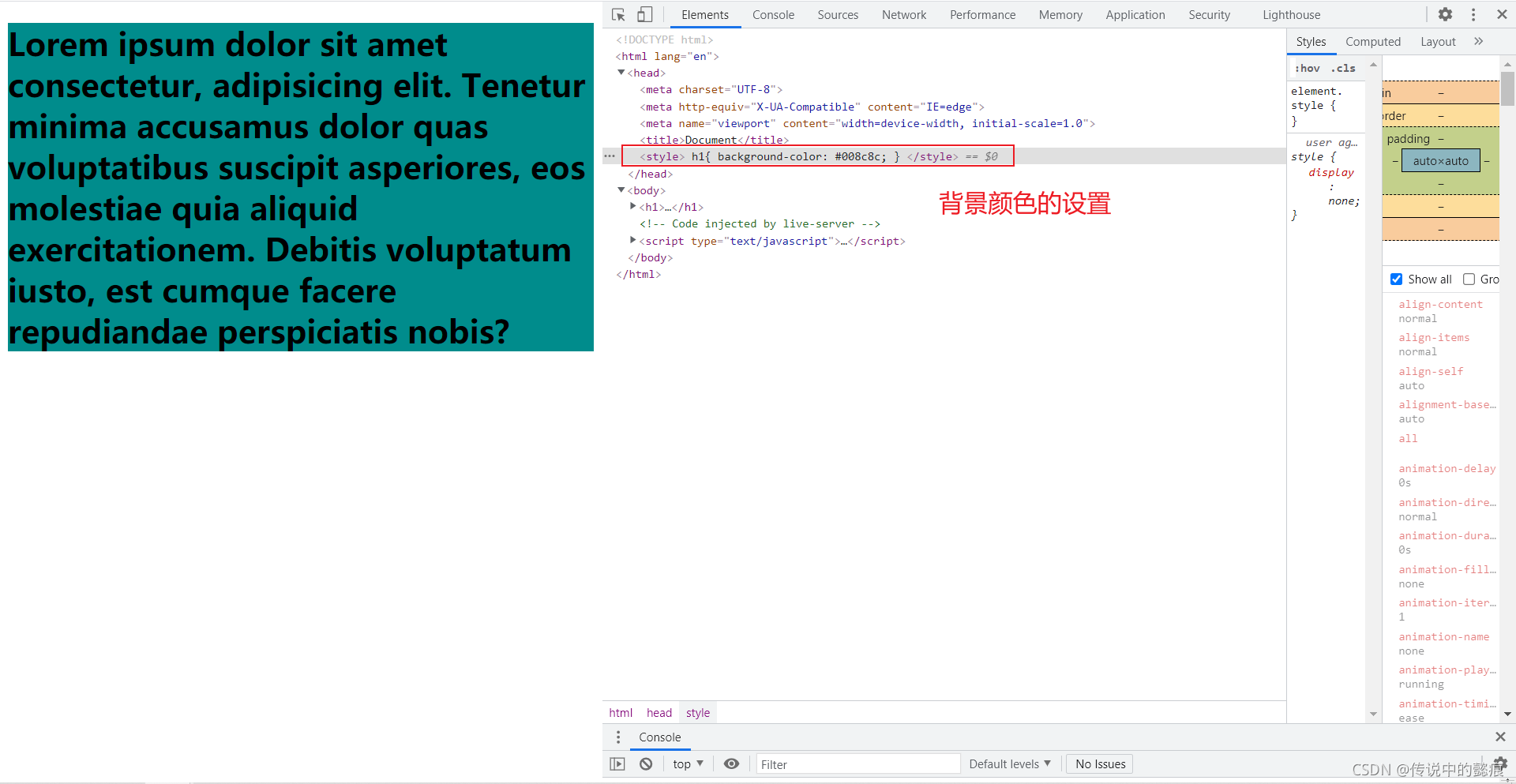Clear the console with the ban icon
Viewport: 1516px width, 784px height.
[646, 764]
